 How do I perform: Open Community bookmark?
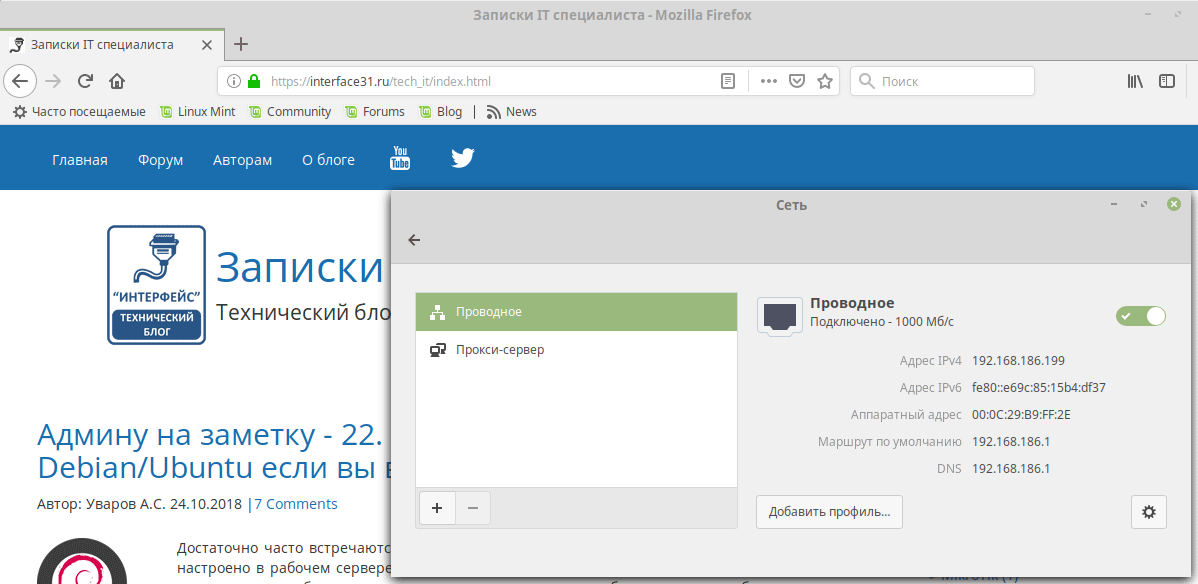pyautogui.click(x=290, y=112)
